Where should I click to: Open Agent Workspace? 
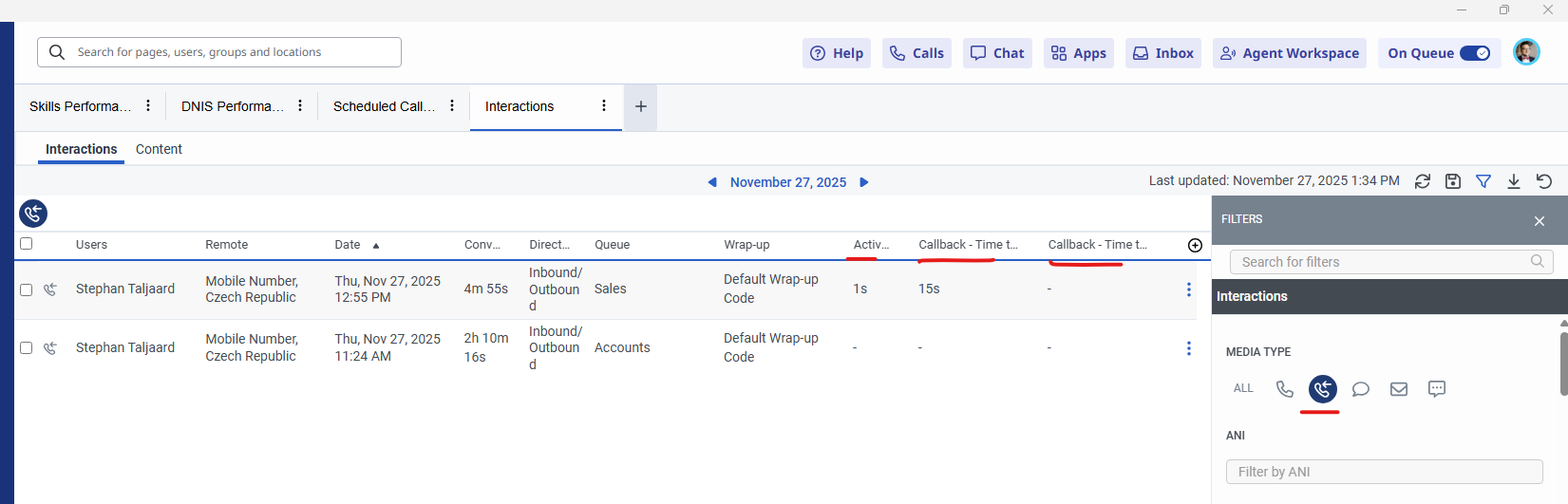[x=1289, y=53]
